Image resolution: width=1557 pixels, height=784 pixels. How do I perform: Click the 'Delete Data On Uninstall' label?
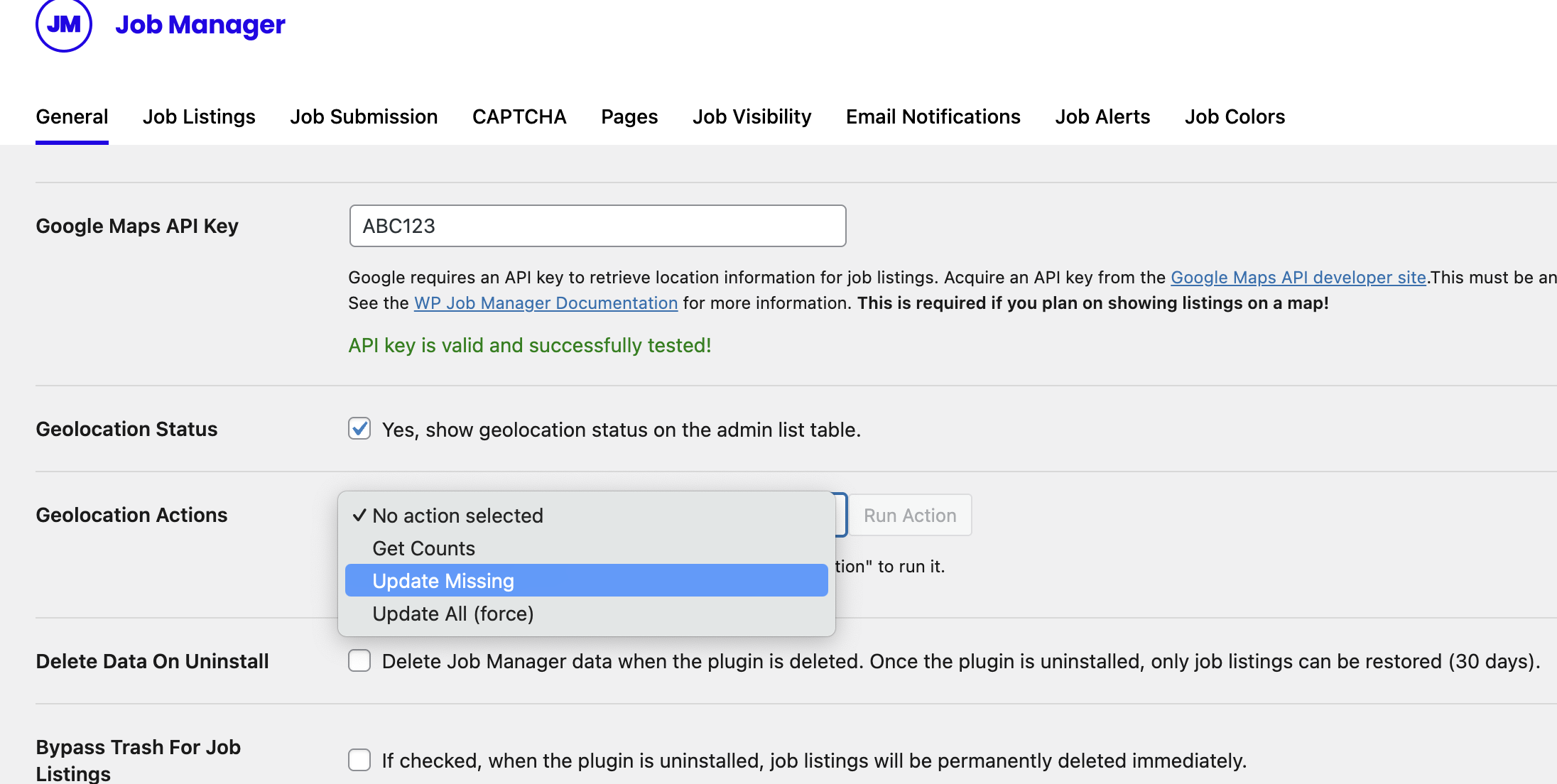click(x=152, y=661)
